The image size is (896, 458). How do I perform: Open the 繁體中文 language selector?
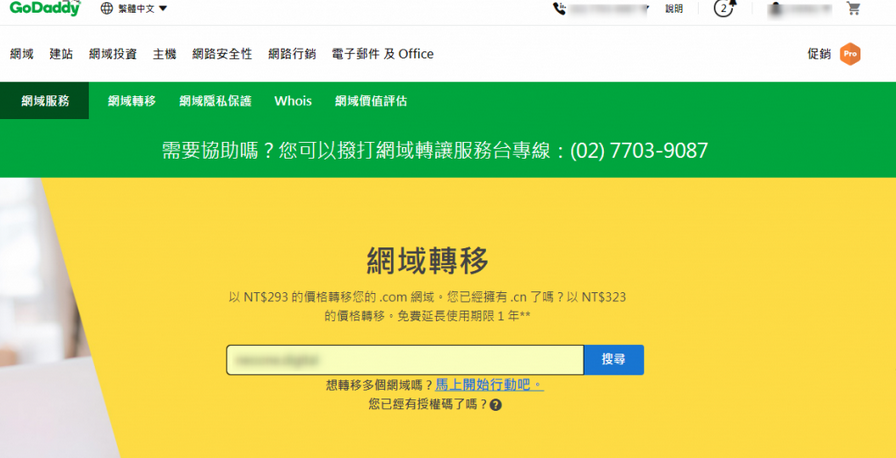click(134, 9)
